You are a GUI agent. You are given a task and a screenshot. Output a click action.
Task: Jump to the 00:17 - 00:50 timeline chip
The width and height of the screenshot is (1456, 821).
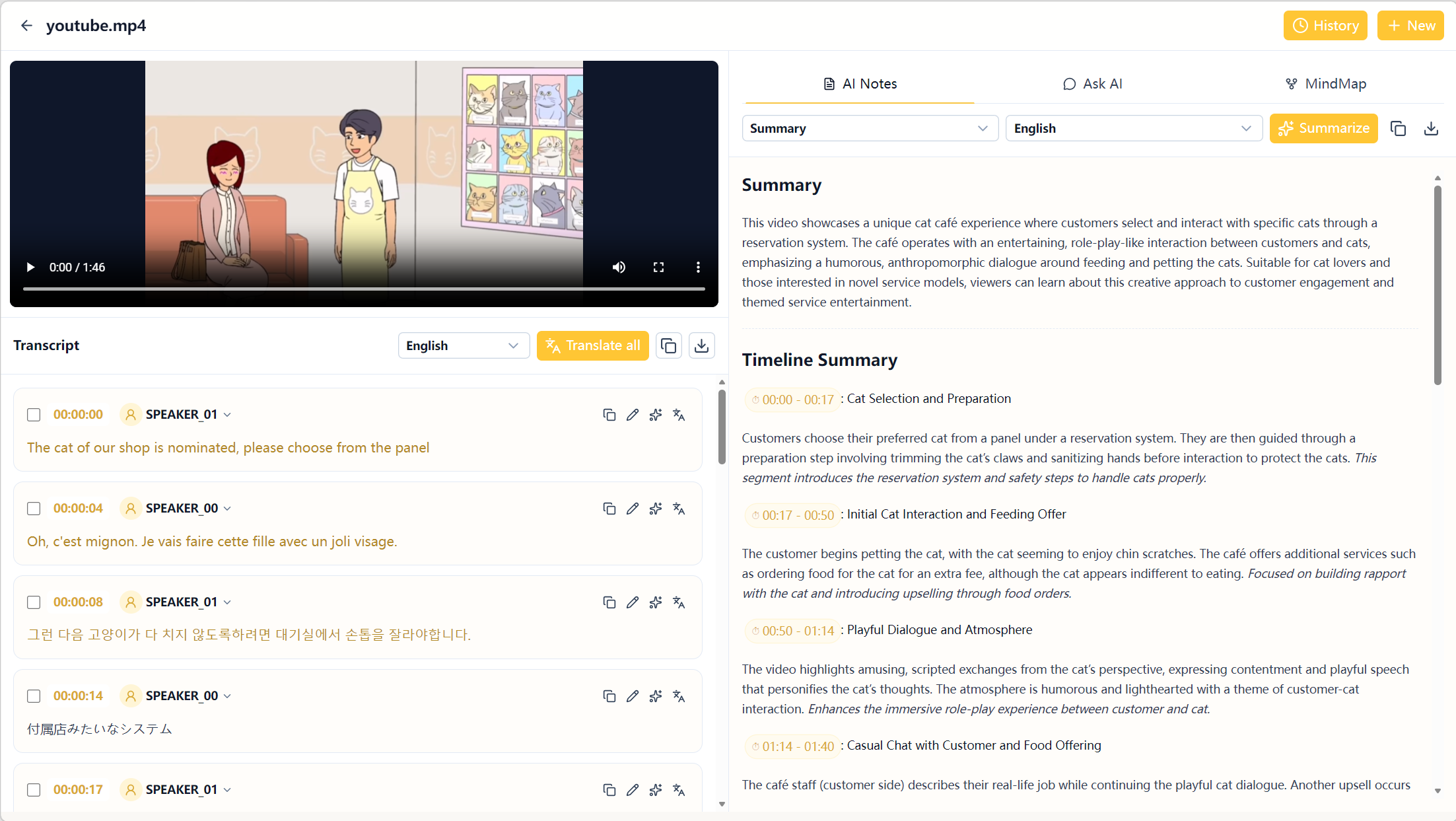coord(792,515)
